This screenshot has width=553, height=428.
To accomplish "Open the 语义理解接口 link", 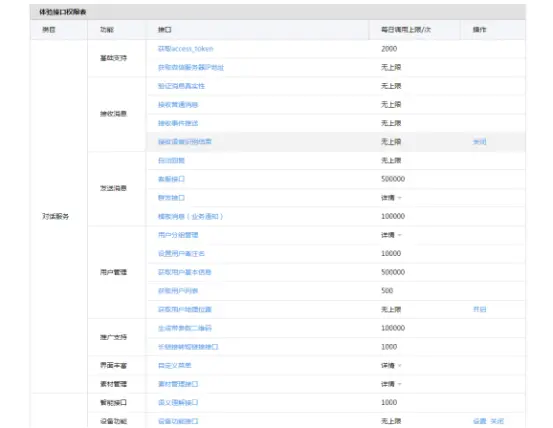I will pos(178,403).
